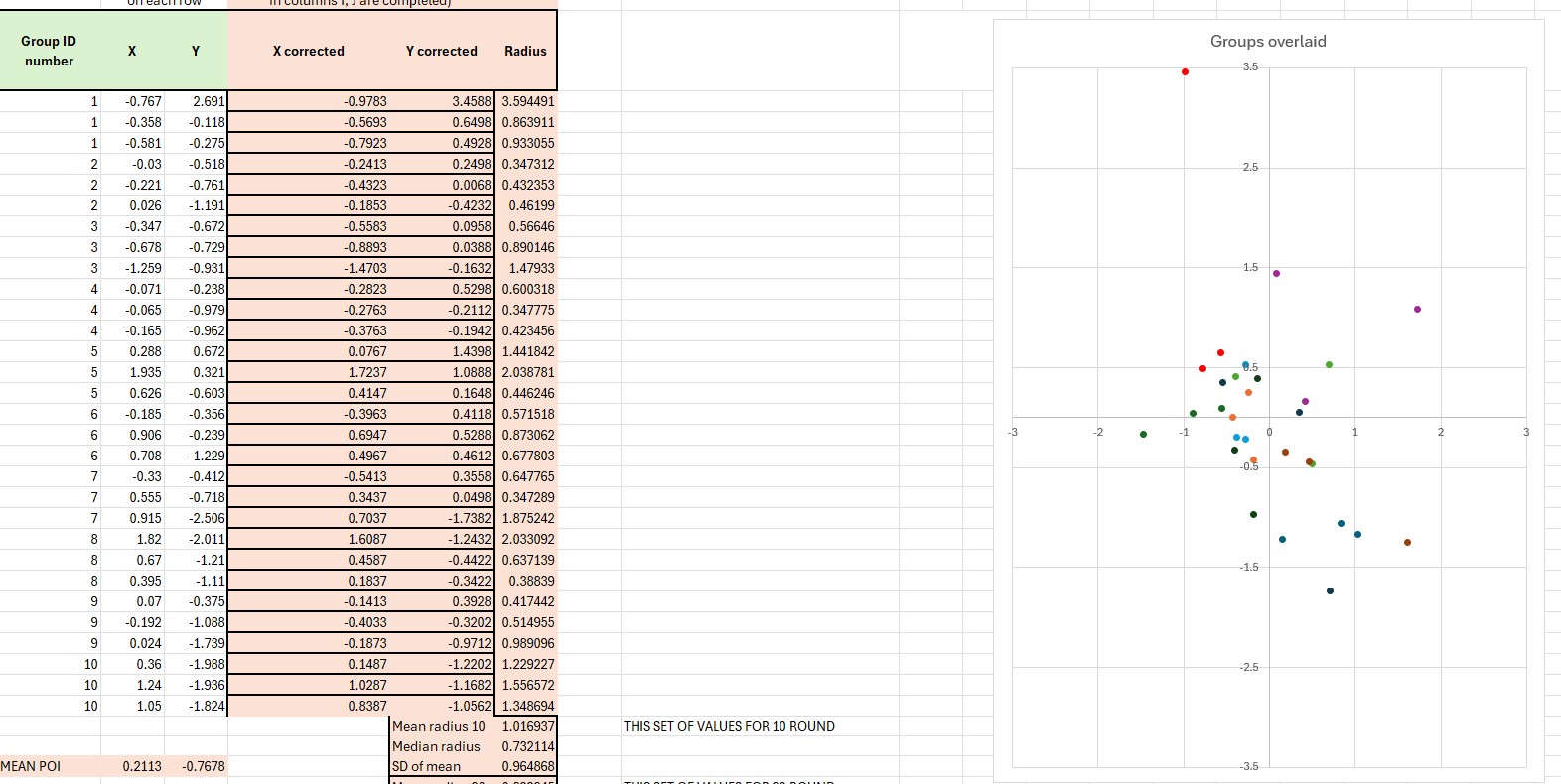This screenshot has height=784, width=1561.
Task: Click the horizontal axis label -3
Action: [1013, 432]
